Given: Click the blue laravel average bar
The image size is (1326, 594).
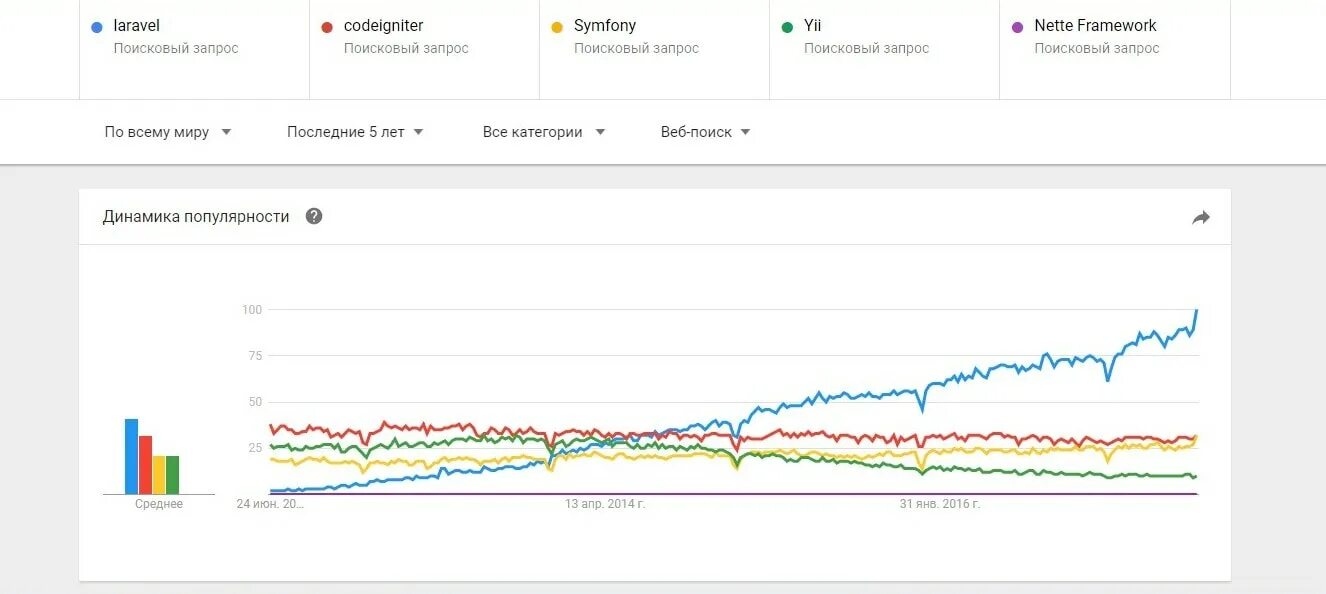Looking at the screenshot, I should tap(131, 456).
